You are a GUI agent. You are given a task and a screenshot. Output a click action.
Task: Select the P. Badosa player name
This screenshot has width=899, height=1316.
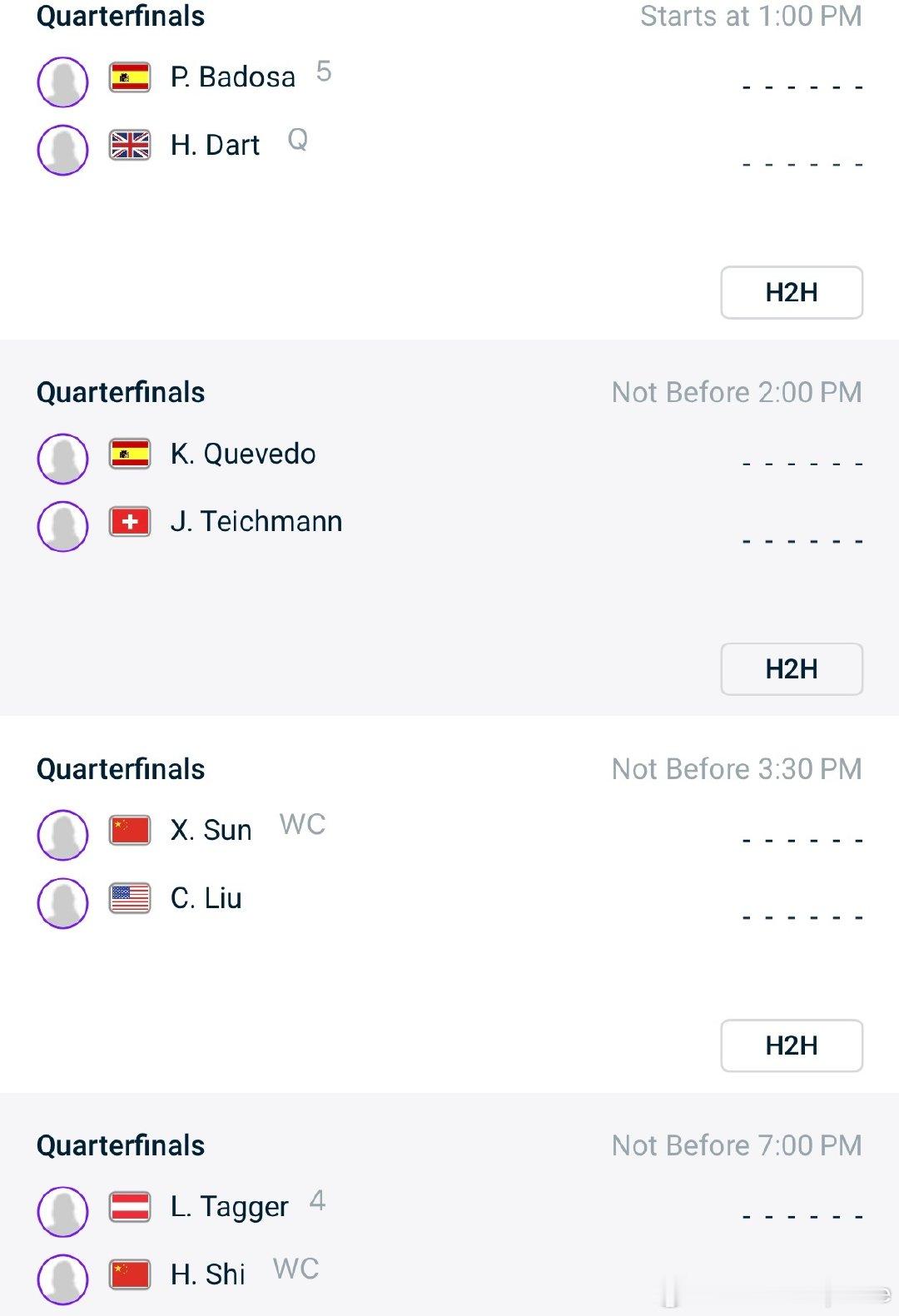(233, 77)
